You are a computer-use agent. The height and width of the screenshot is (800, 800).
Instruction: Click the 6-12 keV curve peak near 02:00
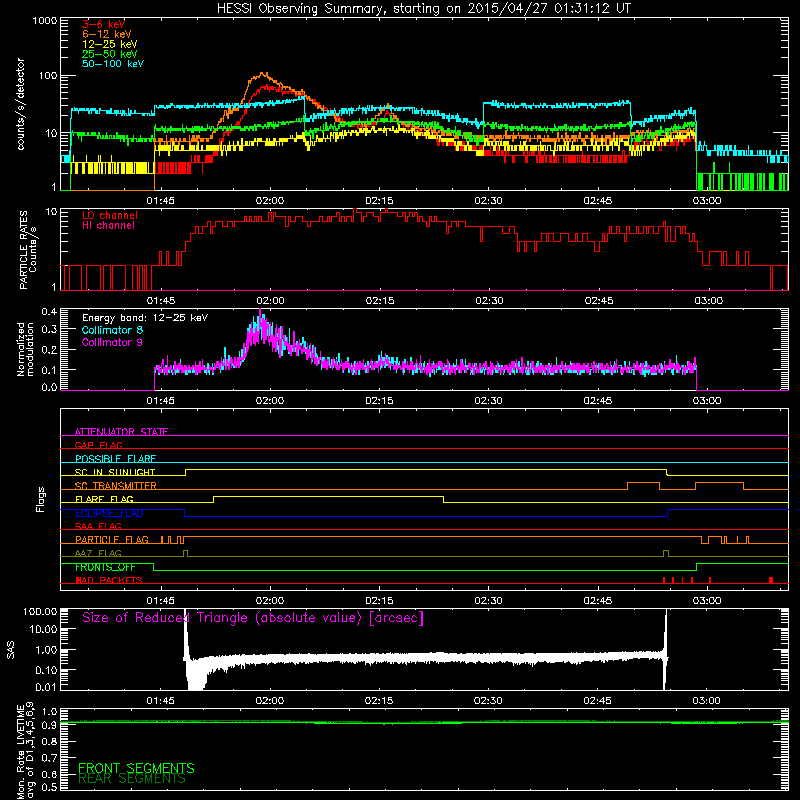(x=263, y=74)
